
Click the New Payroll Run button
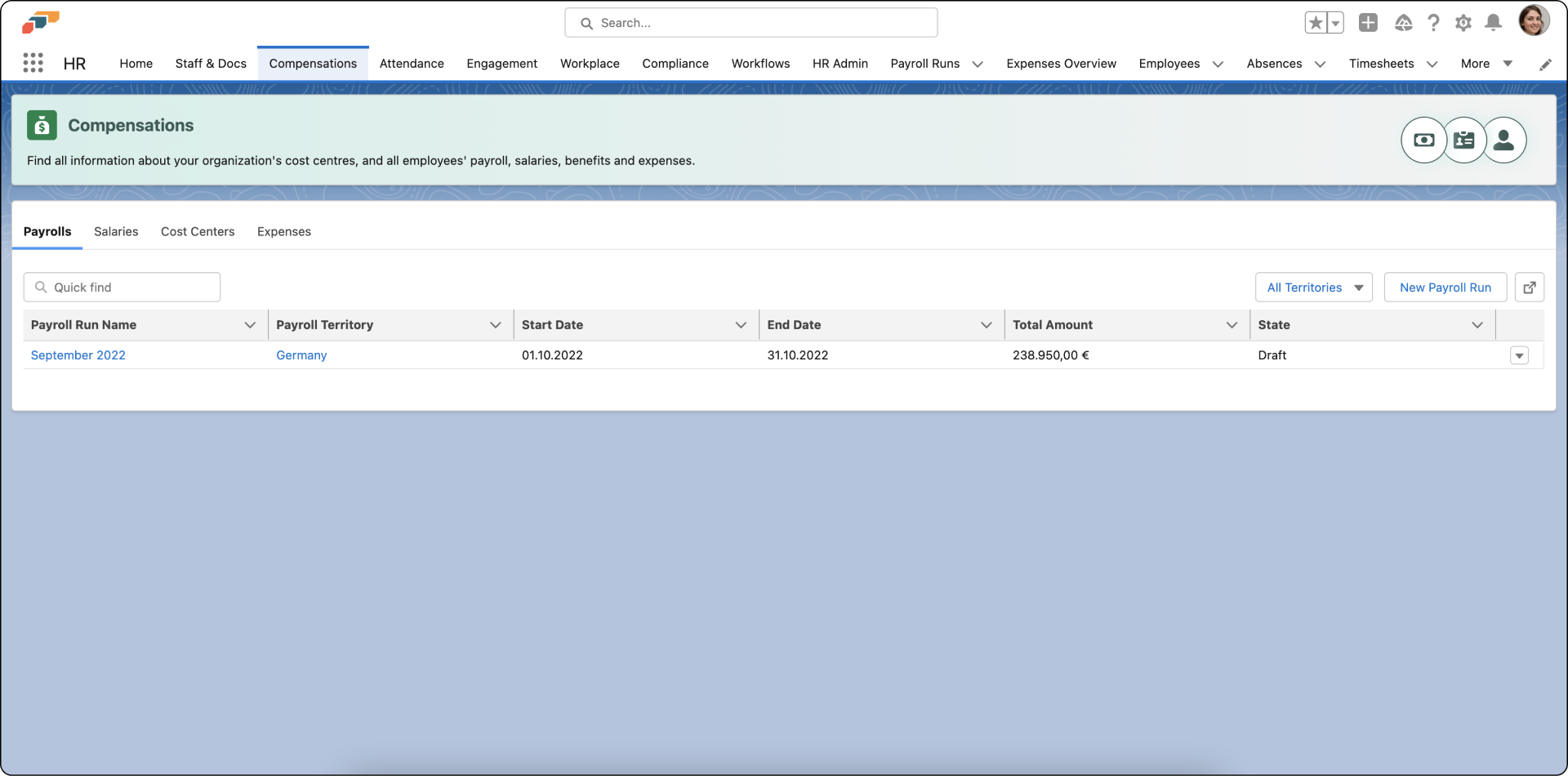[1444, 287]
